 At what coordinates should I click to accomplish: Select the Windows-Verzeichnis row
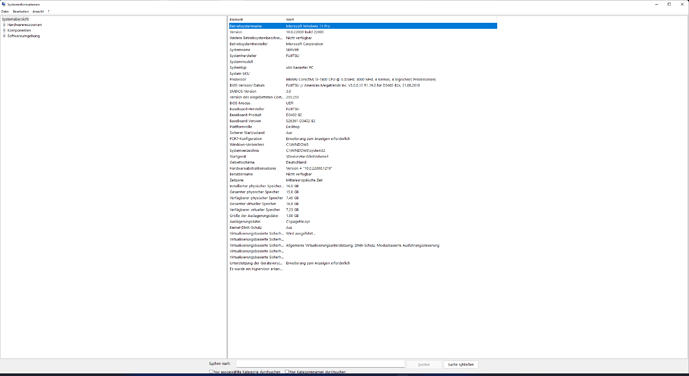(x=363, y=145)
